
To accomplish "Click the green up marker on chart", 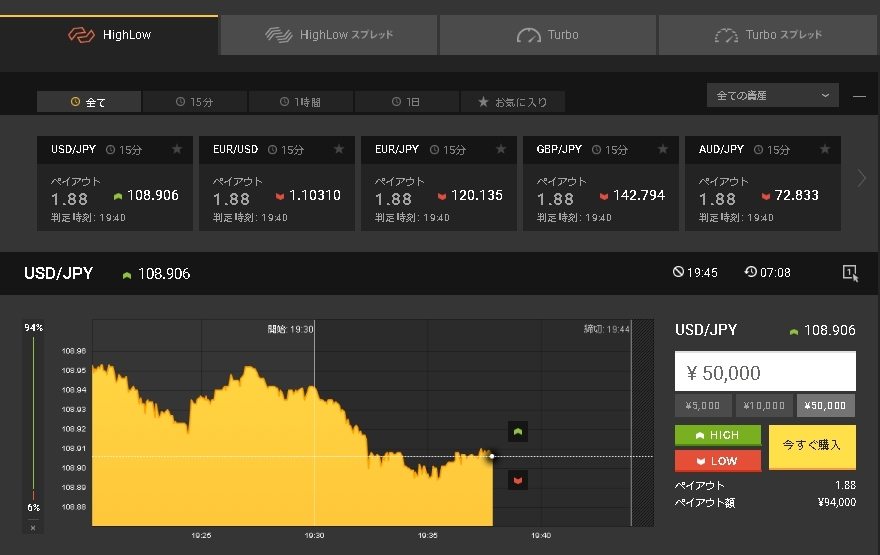I will pos(517,432).
